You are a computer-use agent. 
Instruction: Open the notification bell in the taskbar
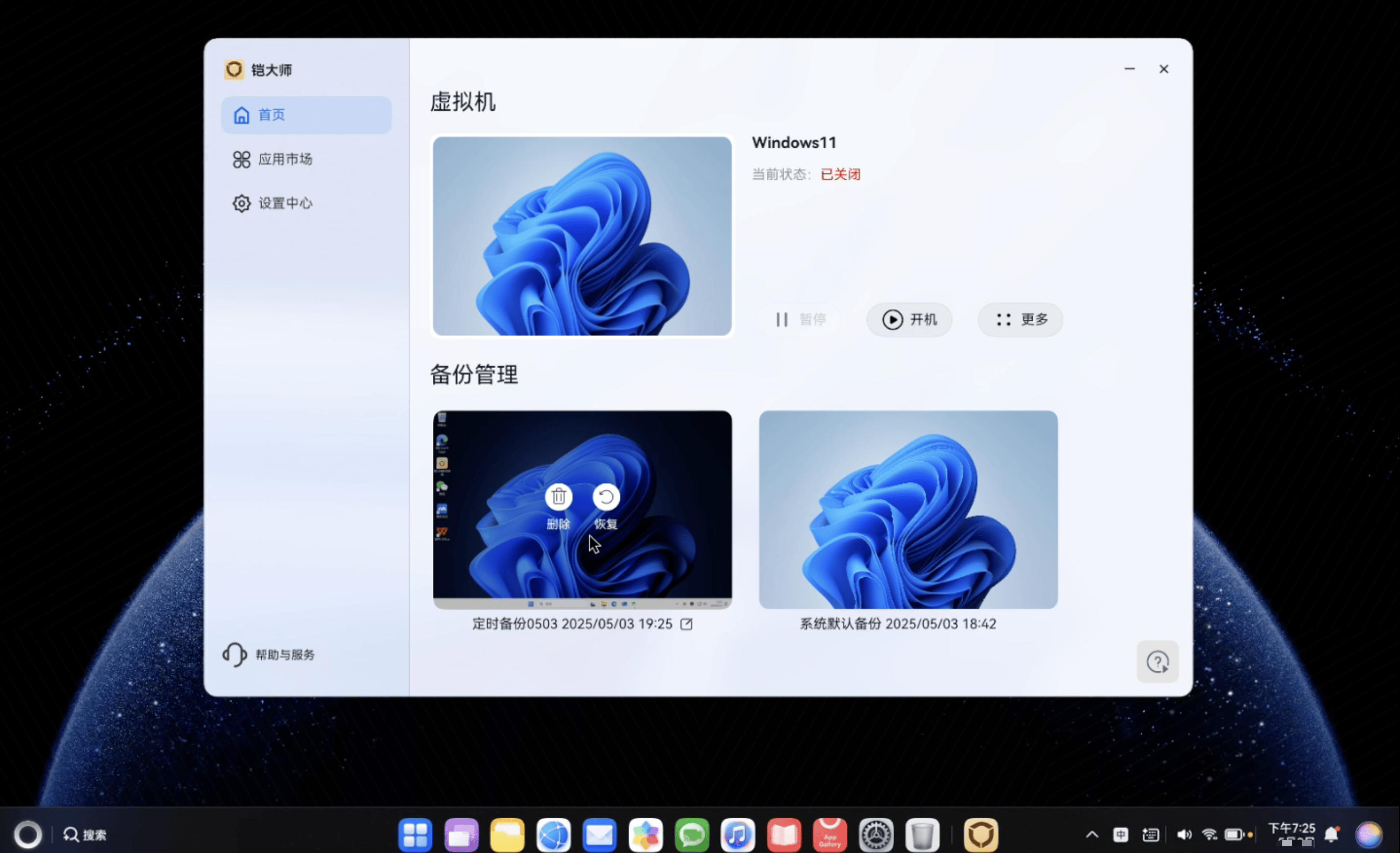(x=1331, y=834)
